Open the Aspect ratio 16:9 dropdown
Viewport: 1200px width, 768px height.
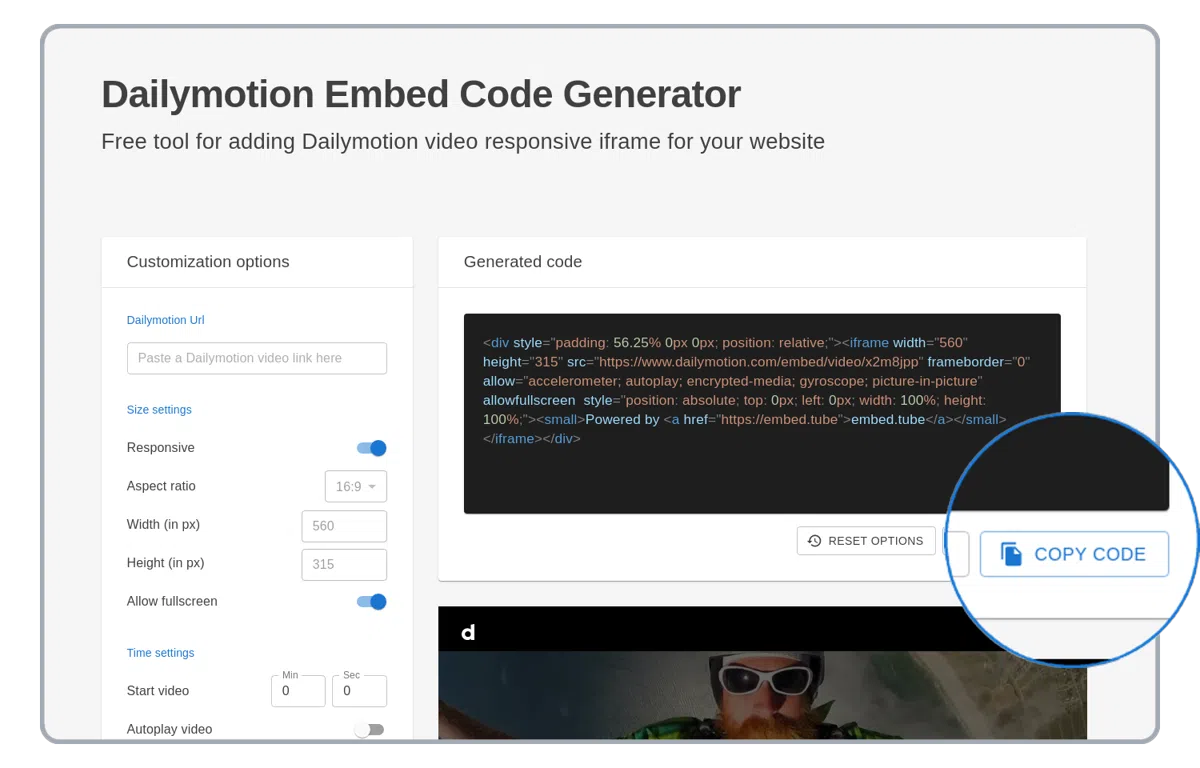(355, 487)
